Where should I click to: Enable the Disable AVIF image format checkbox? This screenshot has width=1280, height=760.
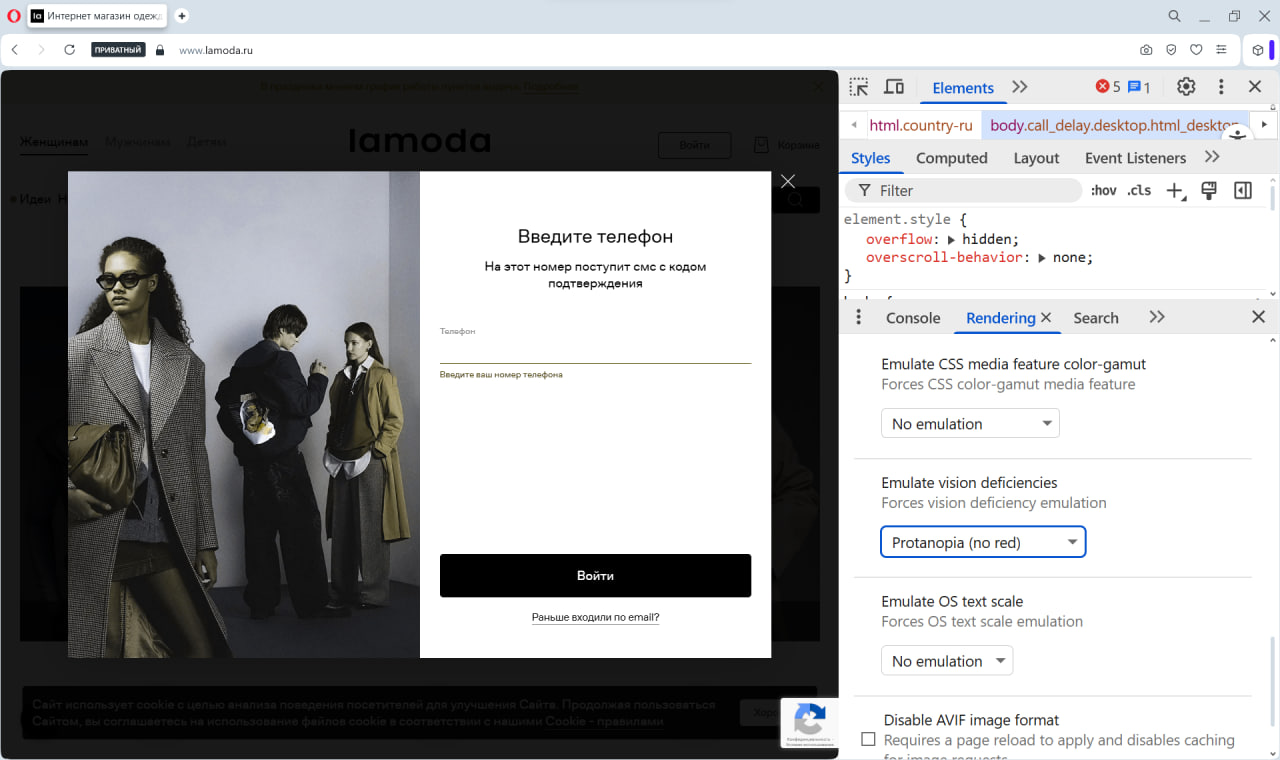tap(868, 739)
